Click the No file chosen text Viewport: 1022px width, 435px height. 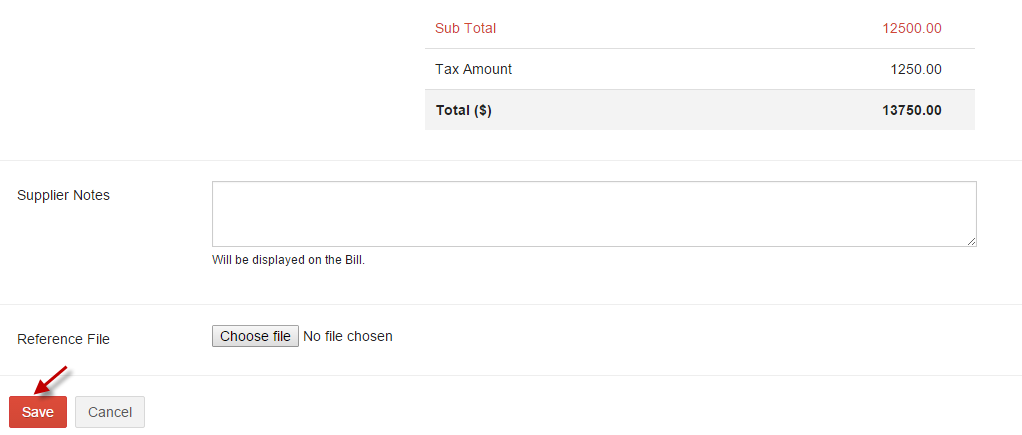click(x=348, y=336)
